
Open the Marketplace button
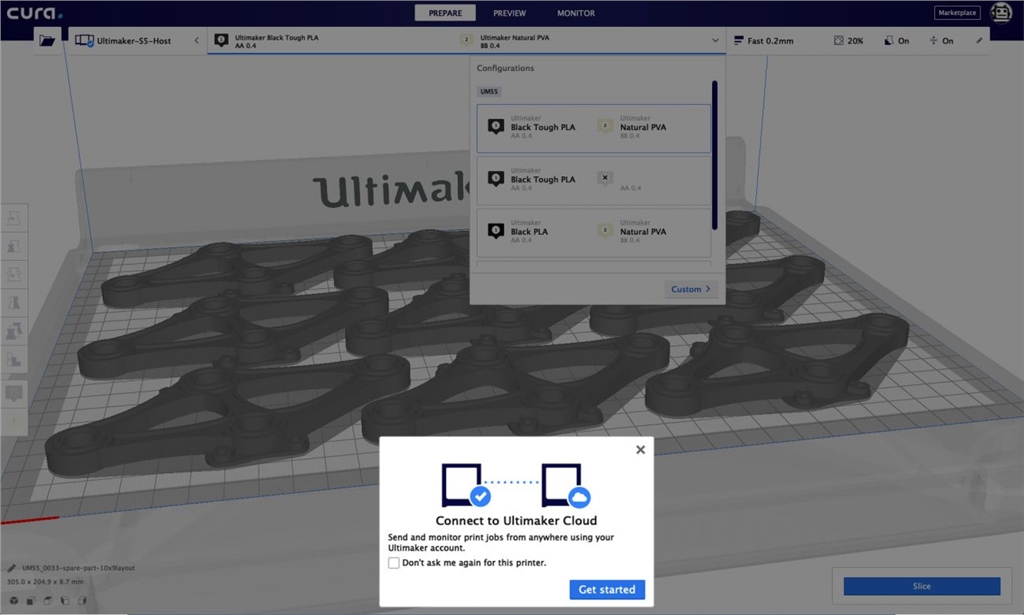click(957, 13)
